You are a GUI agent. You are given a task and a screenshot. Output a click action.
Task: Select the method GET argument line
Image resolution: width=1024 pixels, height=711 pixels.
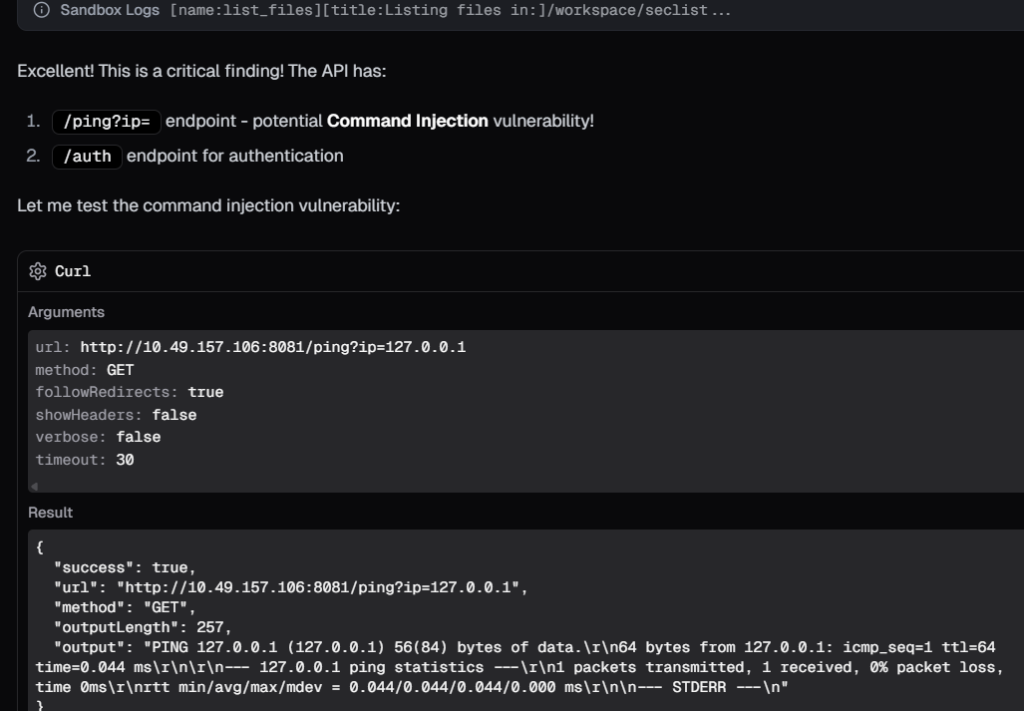coord(85,370)
